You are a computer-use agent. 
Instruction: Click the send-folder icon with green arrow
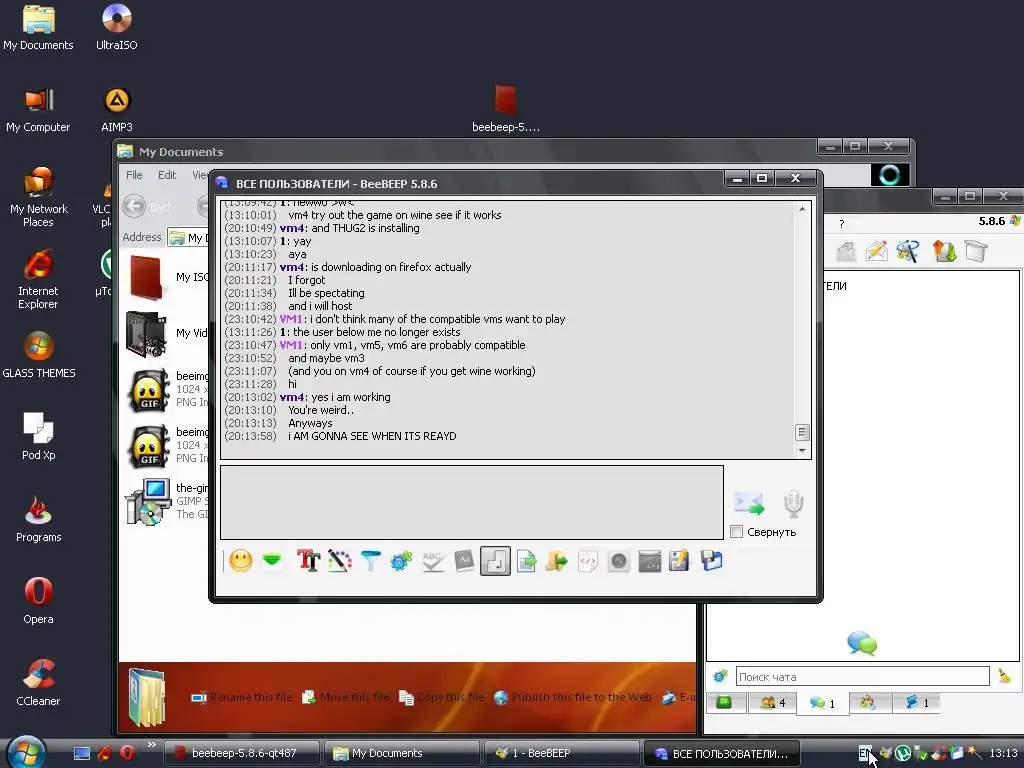click(556, 561)
